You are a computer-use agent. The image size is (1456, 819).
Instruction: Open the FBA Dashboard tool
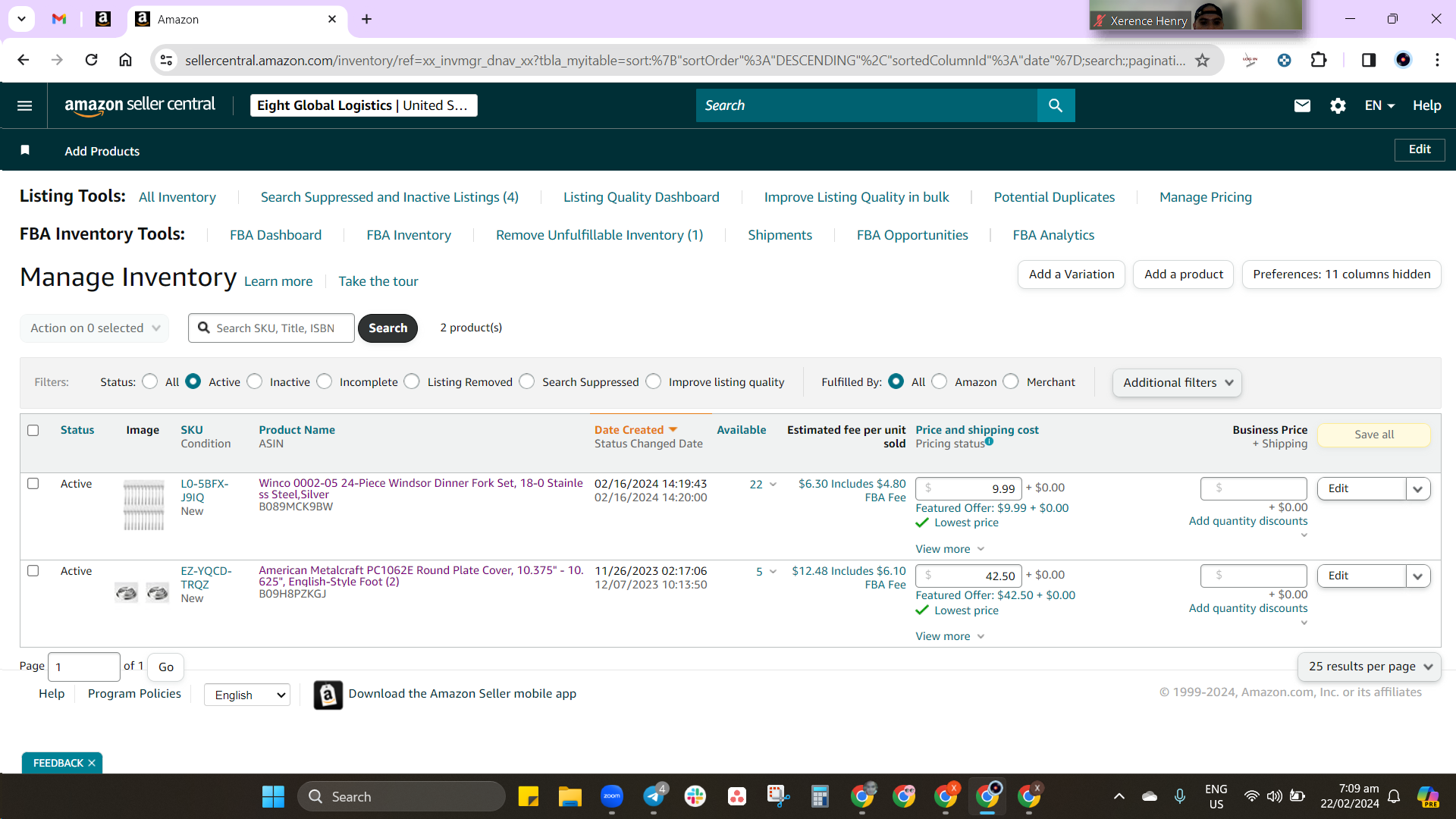coord(276,235)
